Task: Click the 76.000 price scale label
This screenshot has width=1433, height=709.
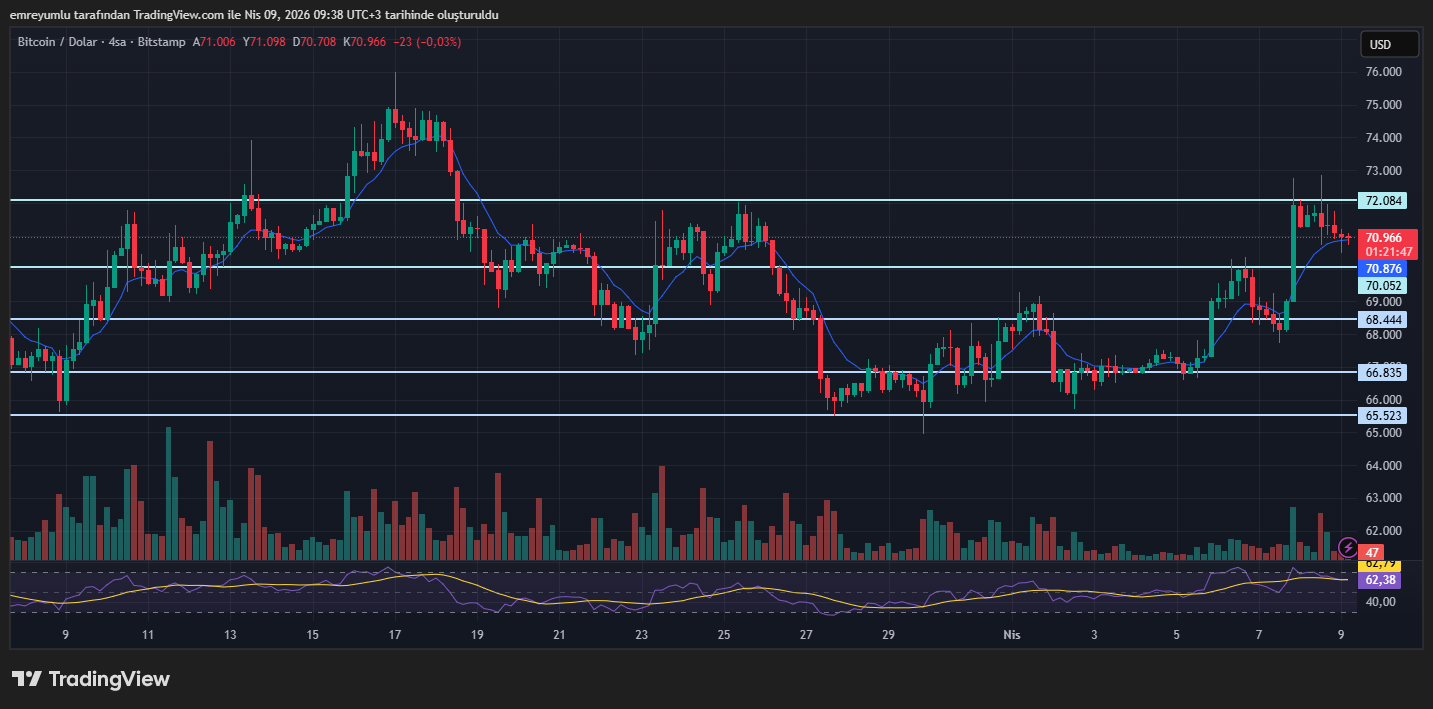Action: [x=1384, y=72]
